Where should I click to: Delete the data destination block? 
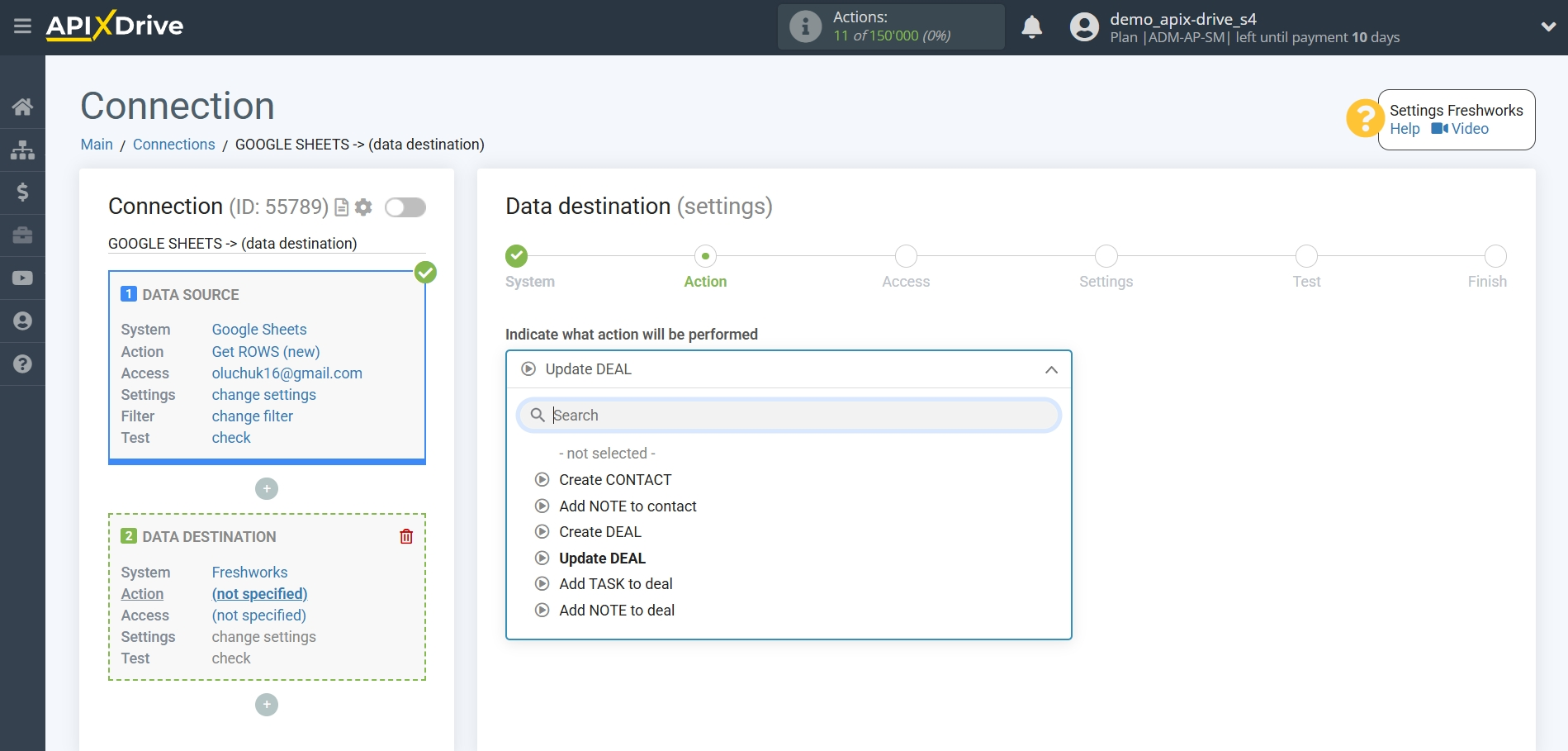point(406,537)
